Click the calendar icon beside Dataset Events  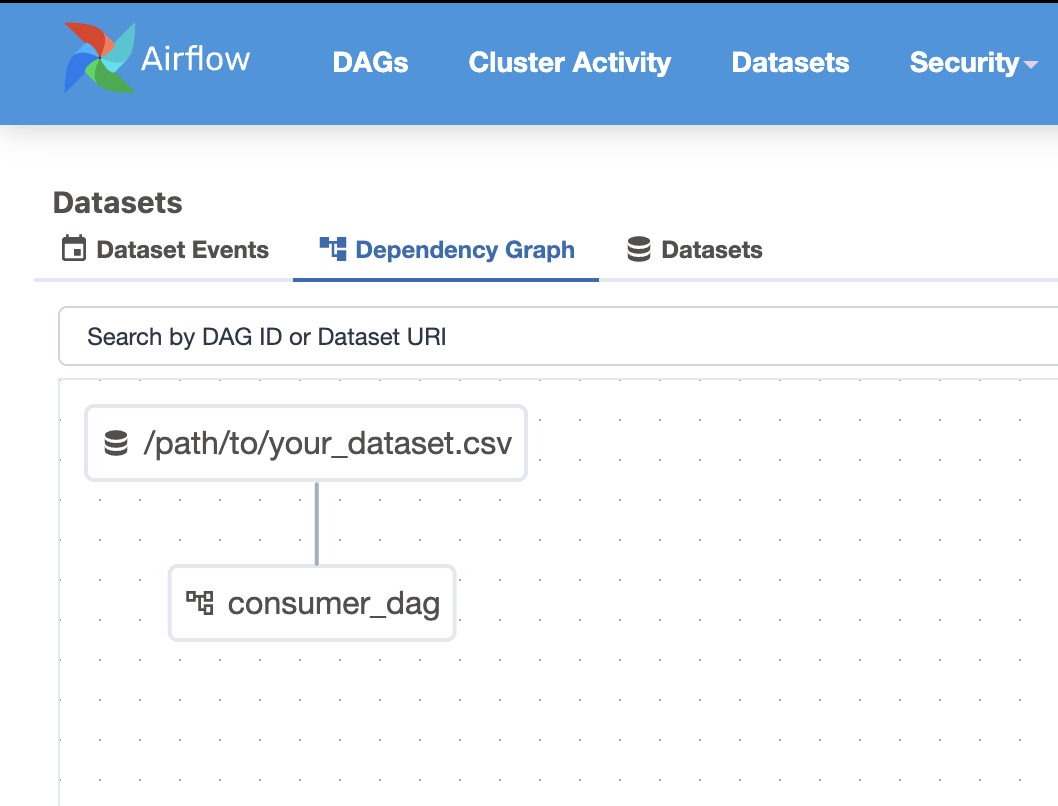tap(74, 248)
